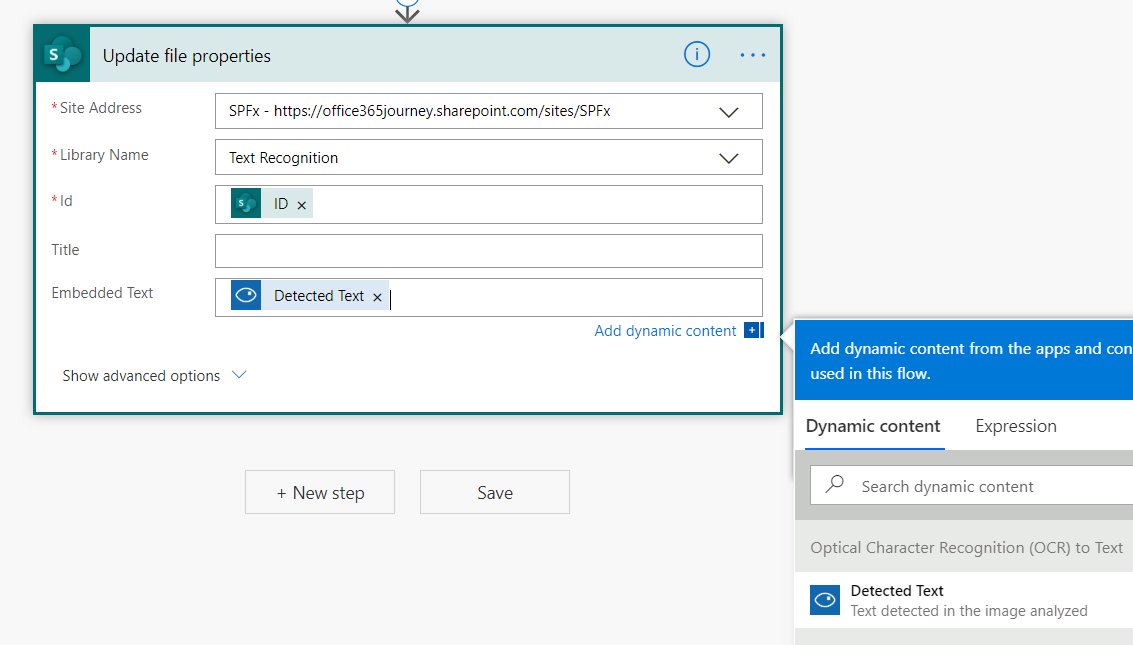Screen dimensions: 1133x645
Task: Click the plus icon beside Add dynamic content
Action: tap(753, 330)
